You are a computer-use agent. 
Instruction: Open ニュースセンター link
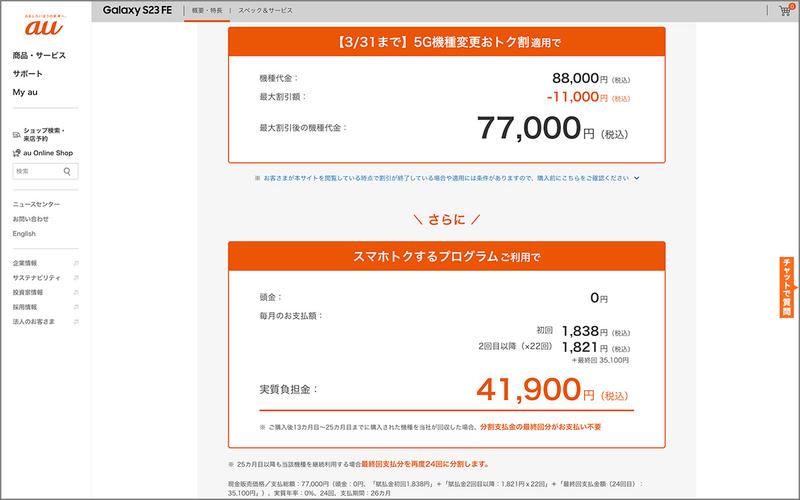(36, 204)
